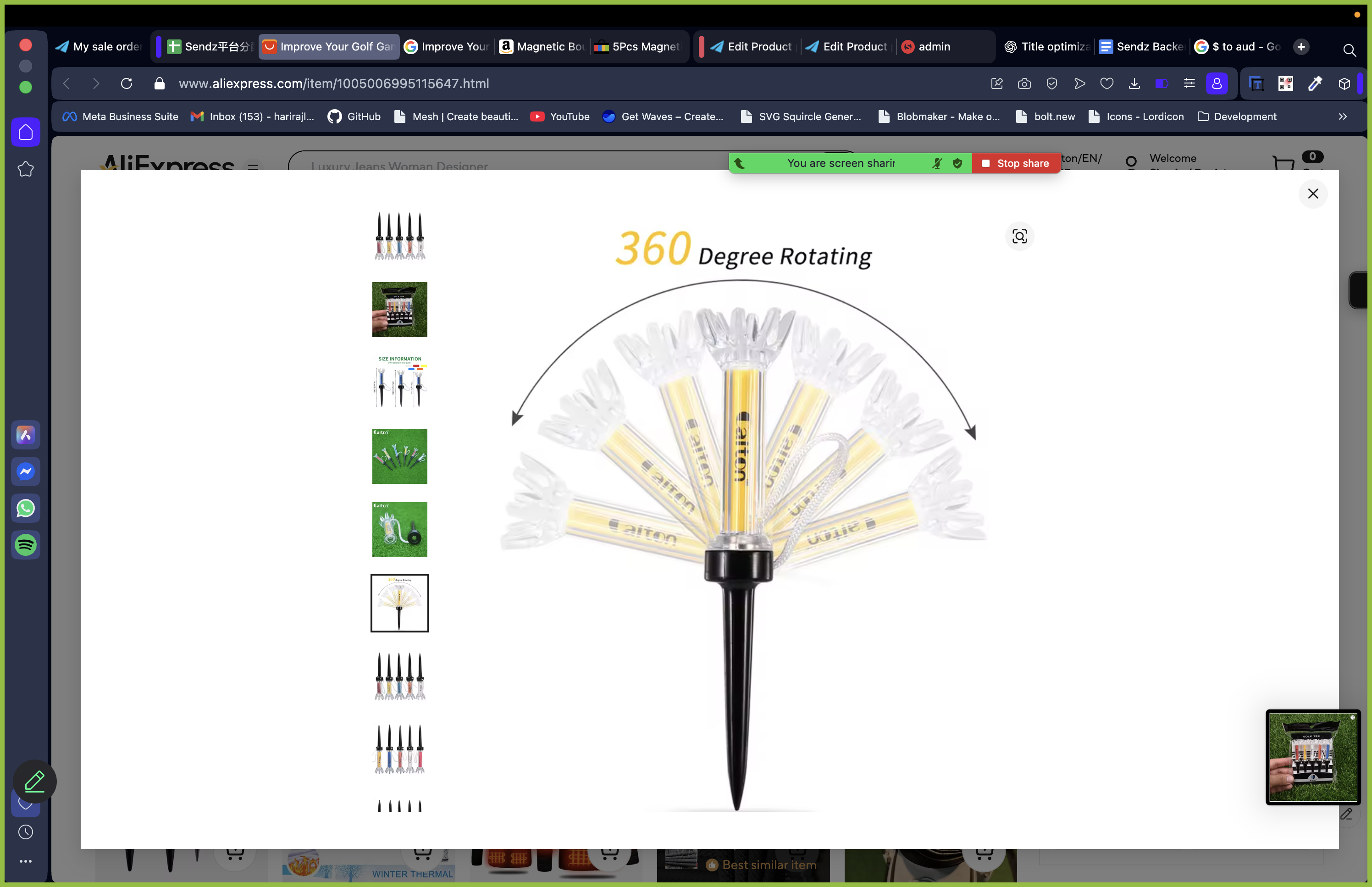Screen dimensions: 1372x887
Task: Open Messenger from the sidebar
Action: click(x=26, y=472)
